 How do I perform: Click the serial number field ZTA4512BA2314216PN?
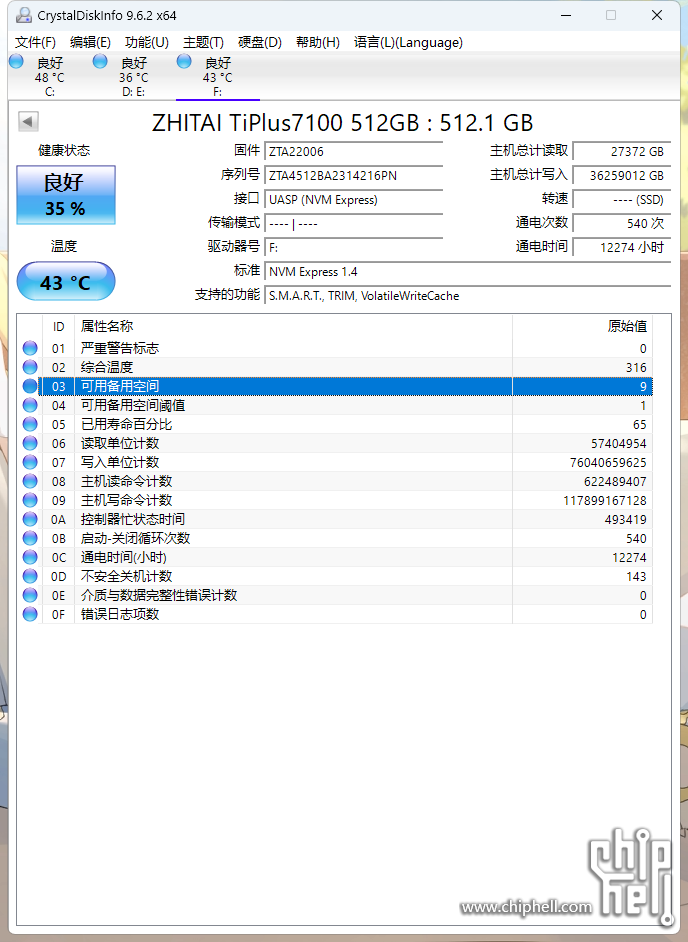pos(353,175)
